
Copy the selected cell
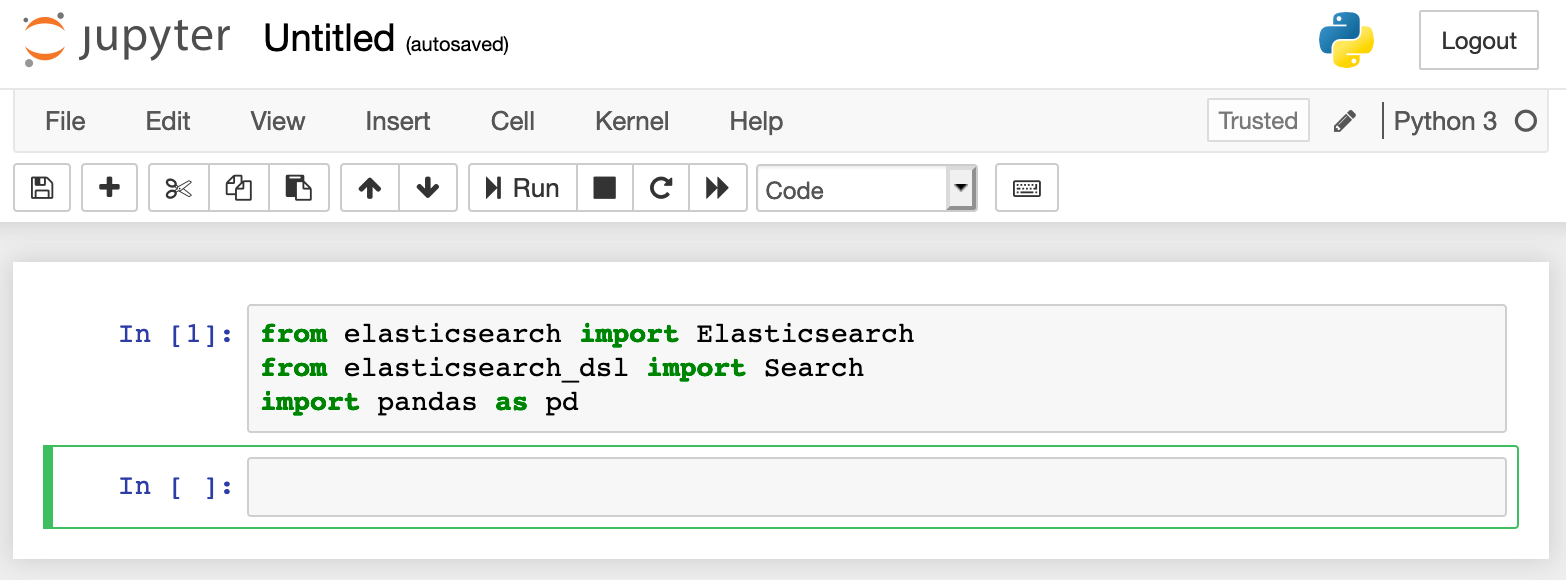pos(238,187)
